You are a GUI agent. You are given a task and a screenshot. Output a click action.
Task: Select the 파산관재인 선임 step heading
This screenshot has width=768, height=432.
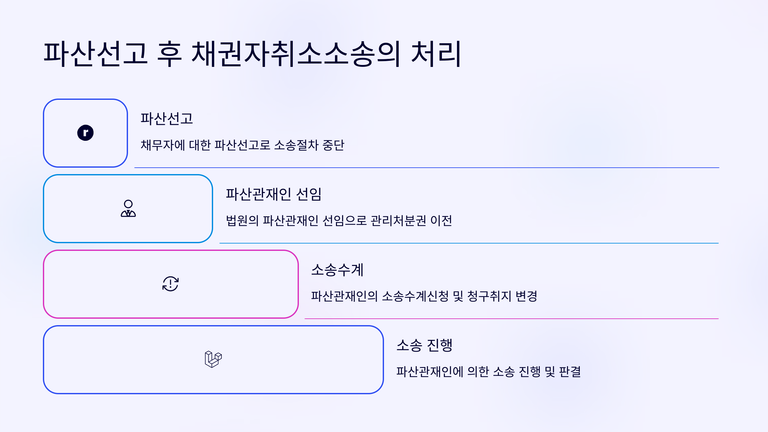pyautogui.click(x=274, y=194)
